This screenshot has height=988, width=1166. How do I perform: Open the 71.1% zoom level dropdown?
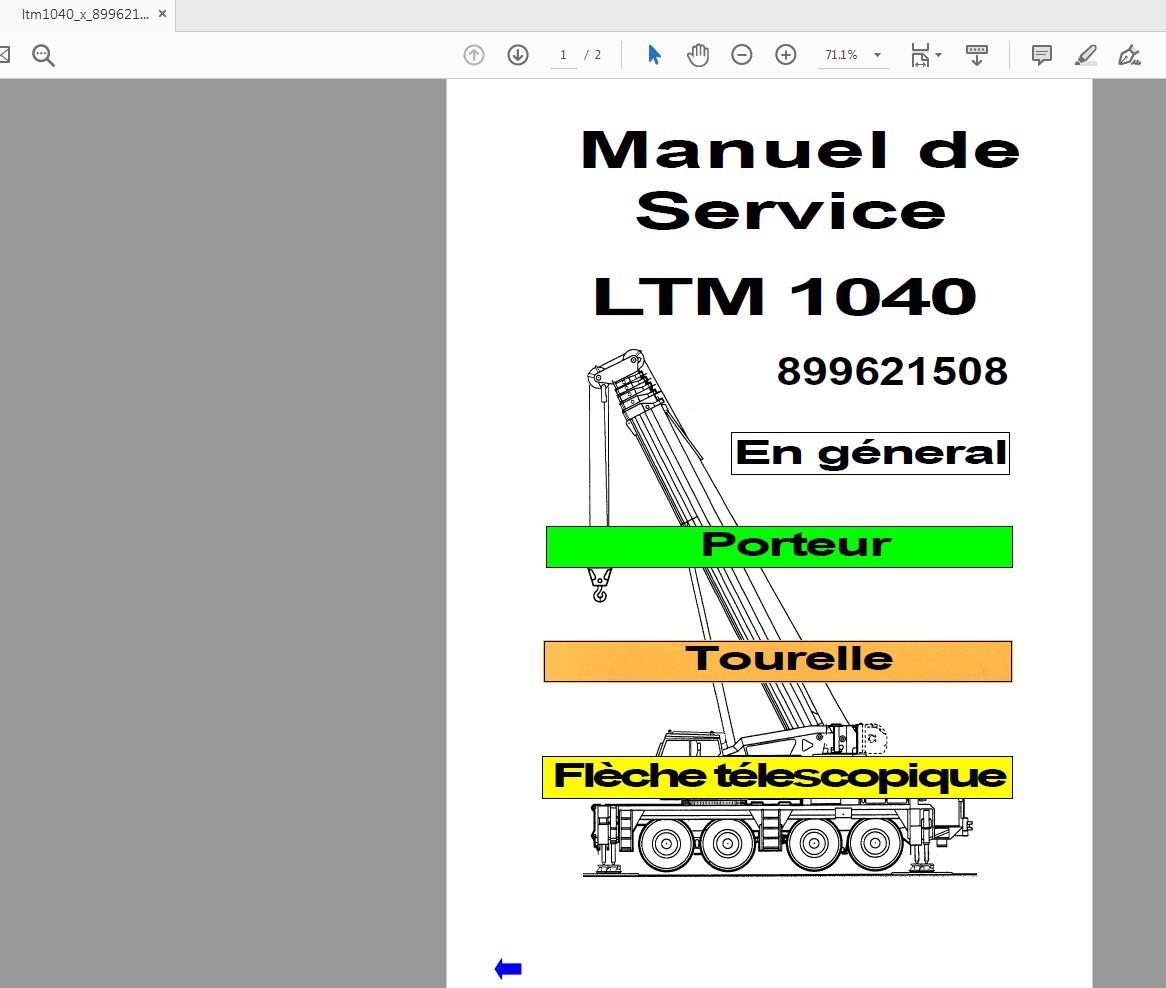click(853, 55)
